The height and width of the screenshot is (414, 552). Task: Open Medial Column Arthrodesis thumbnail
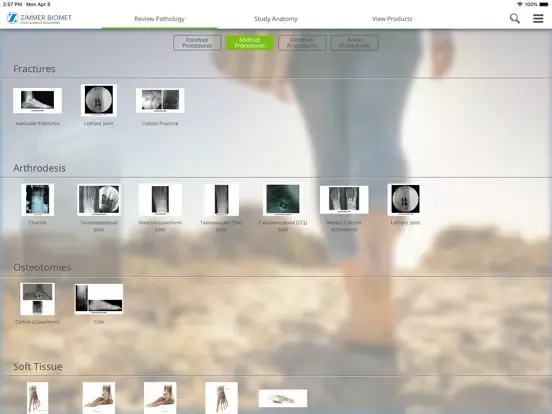point(344,200)
